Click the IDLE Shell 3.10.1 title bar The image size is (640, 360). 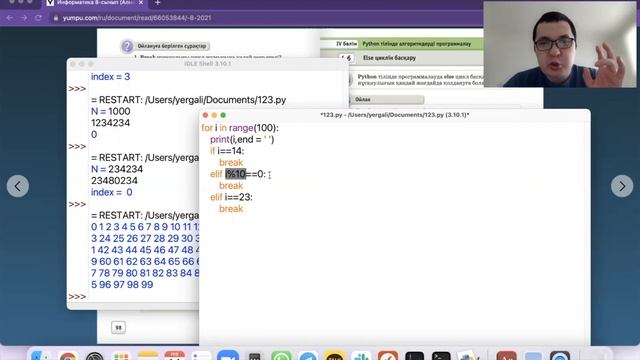208,64
